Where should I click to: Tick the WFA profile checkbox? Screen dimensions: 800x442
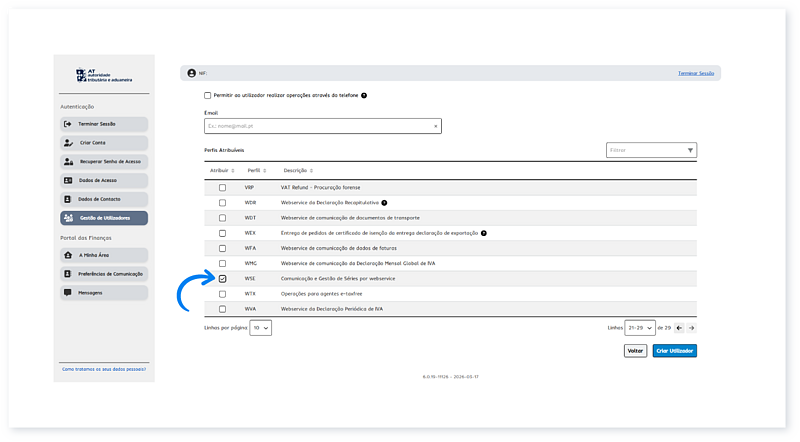222,247
